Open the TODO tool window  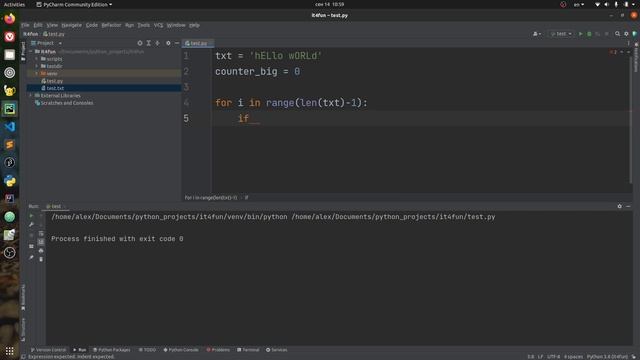pyautogui.click(x=147, y=350)
